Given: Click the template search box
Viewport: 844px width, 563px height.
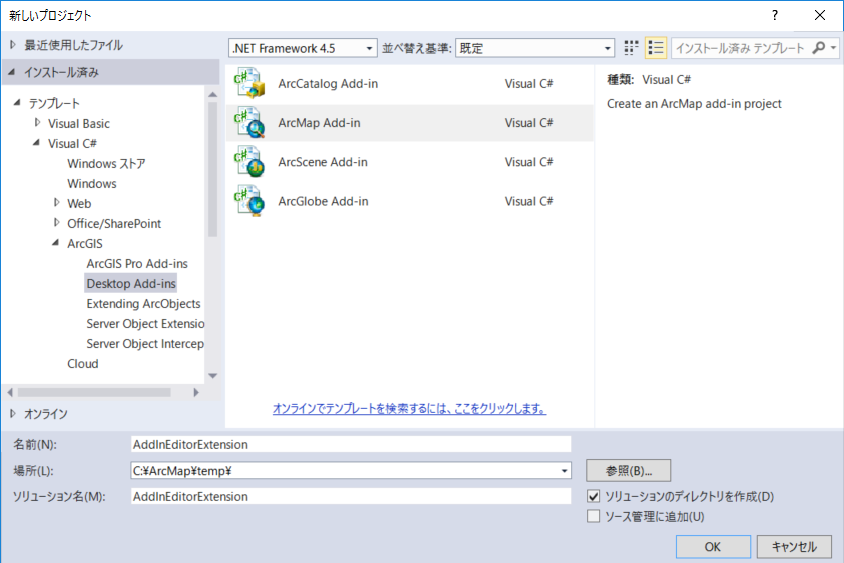Looking at the screenshot, I should coord(741,48).
